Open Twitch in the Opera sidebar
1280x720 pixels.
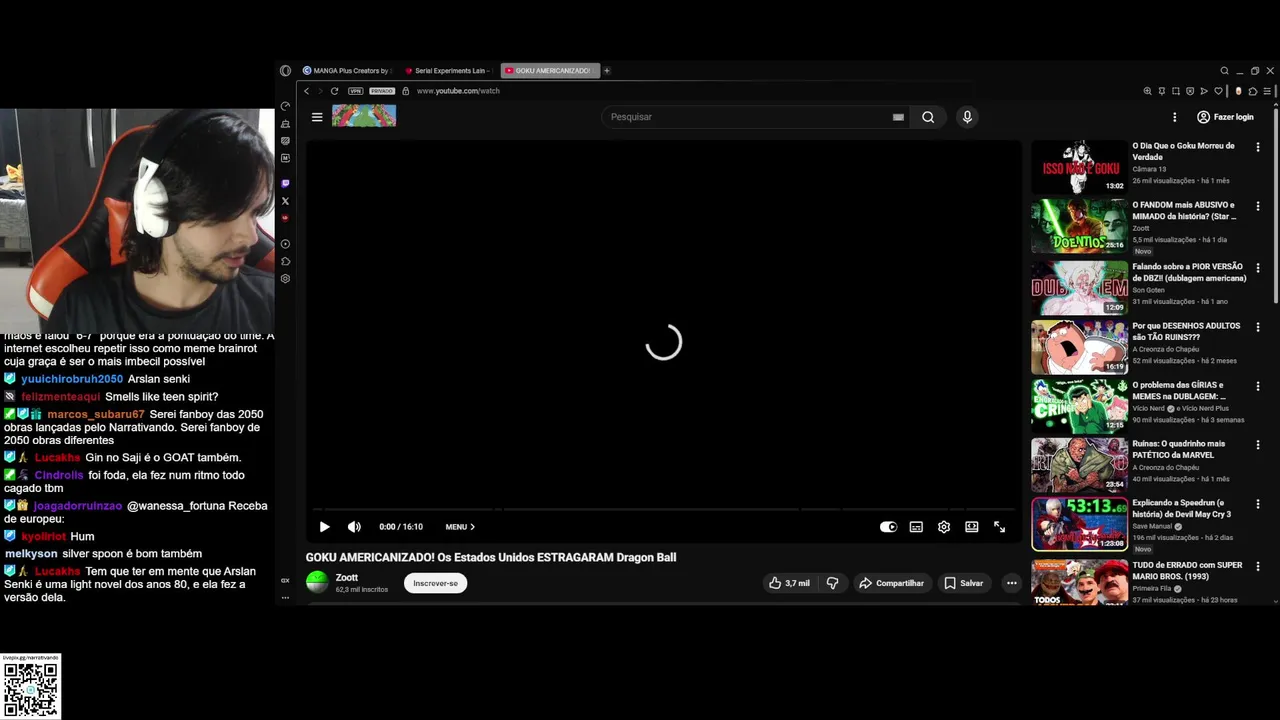285,184
